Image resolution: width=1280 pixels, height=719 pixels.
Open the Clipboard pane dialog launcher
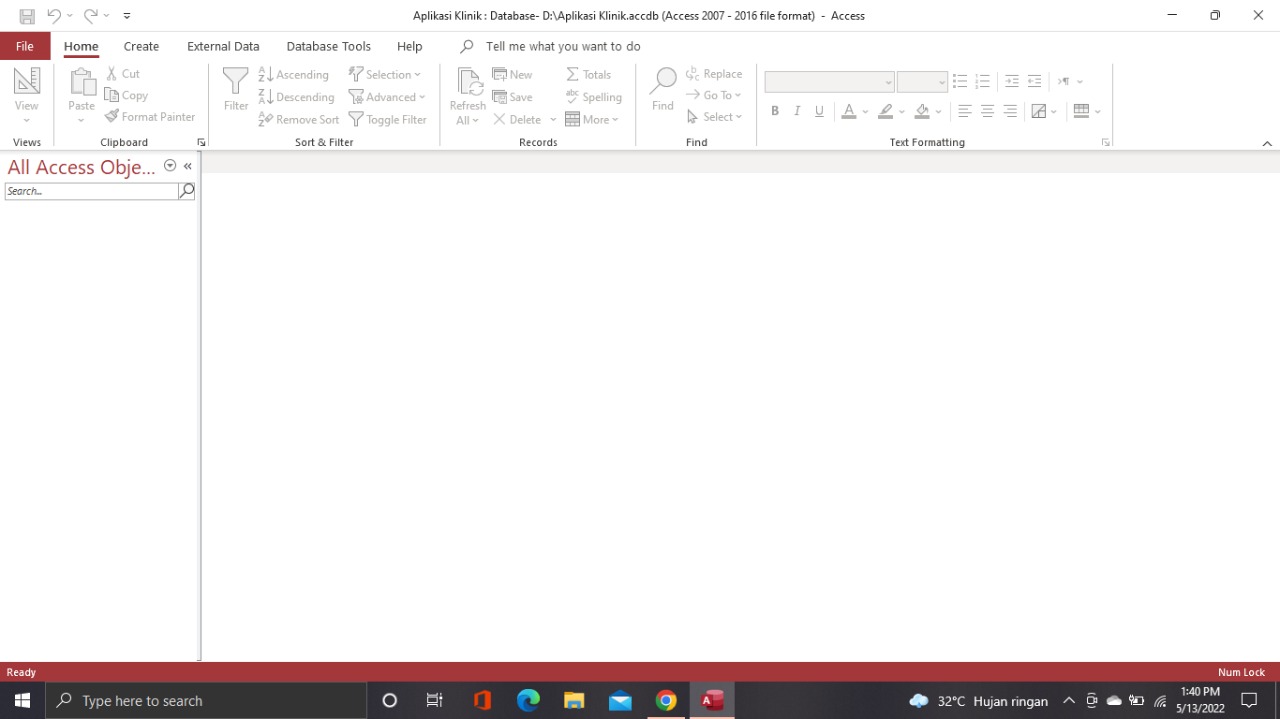click(201, 143)
